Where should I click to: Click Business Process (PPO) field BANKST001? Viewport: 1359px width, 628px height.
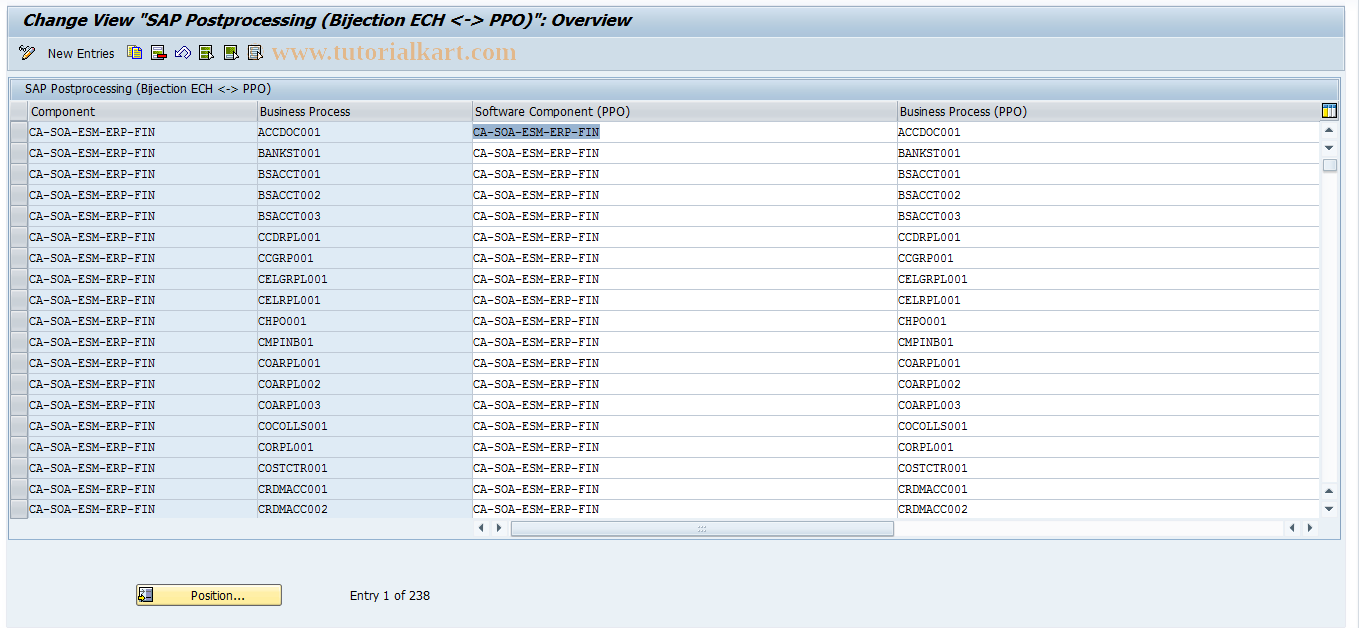tap(1108, 153)
